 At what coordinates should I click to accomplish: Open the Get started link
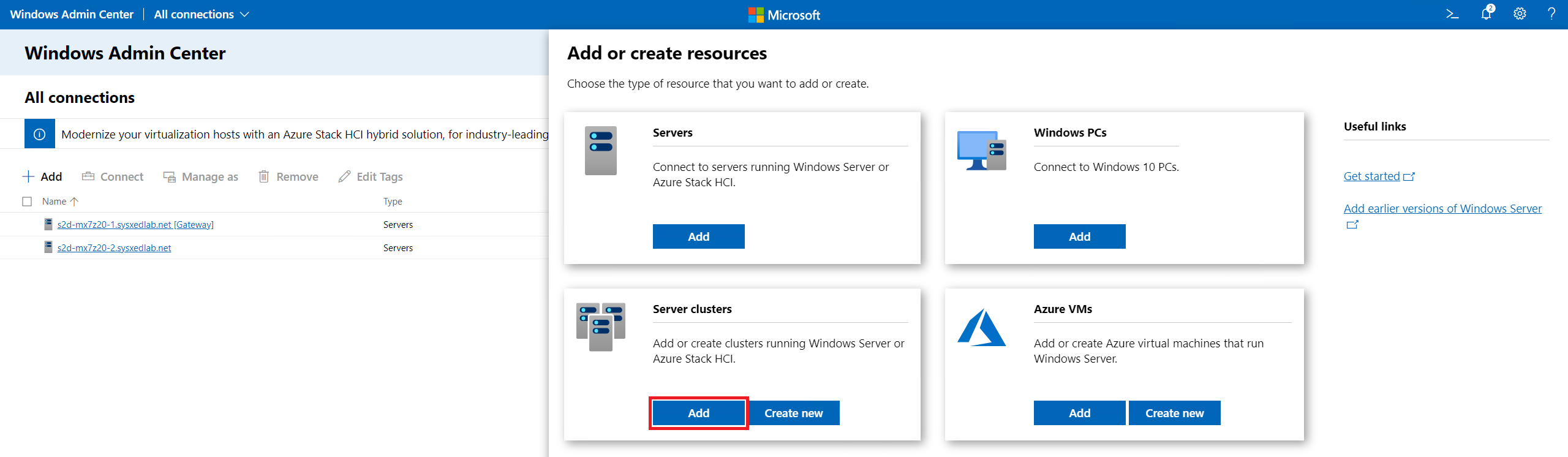point(1372,176)
